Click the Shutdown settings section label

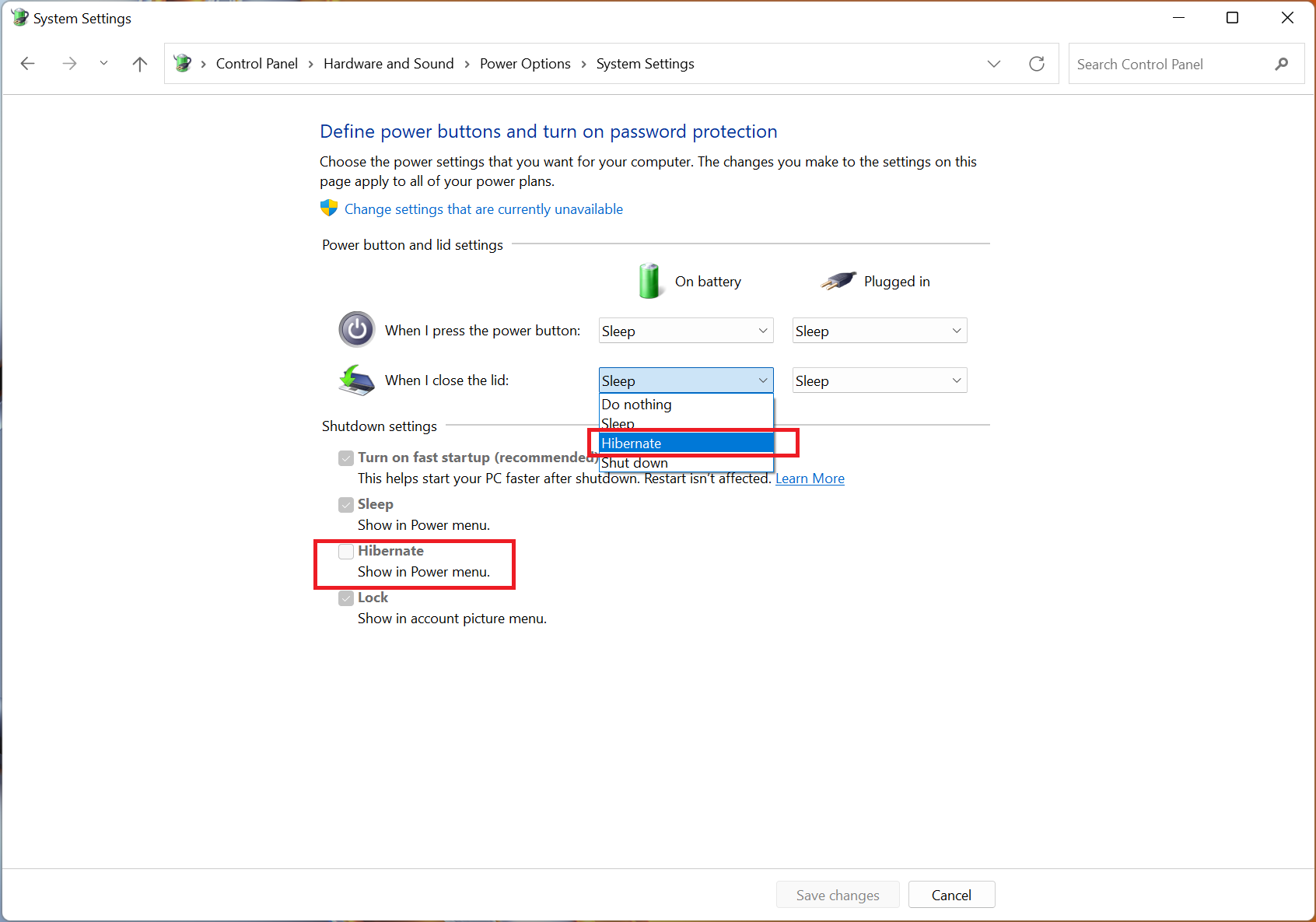click(380, 426)
